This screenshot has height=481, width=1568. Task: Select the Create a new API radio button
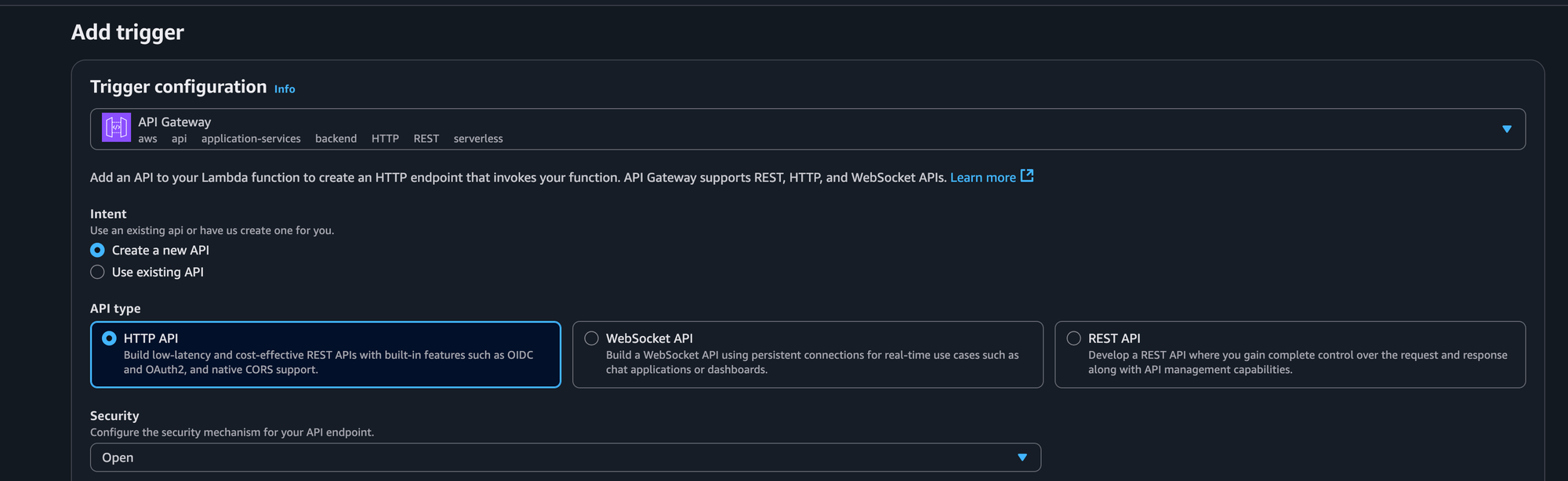coord(97,250)
